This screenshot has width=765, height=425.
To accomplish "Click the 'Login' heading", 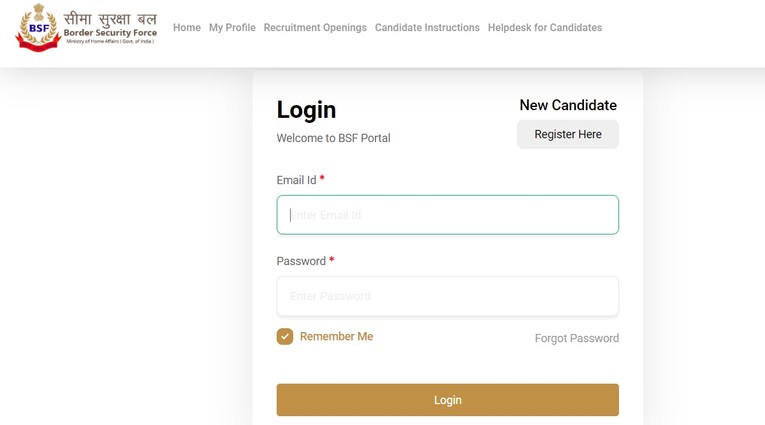I will tap(306, 110).
